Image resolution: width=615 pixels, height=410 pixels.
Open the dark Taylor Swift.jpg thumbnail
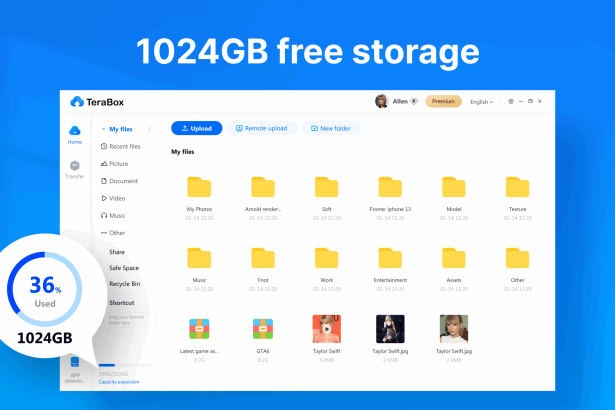pos(390,329)
